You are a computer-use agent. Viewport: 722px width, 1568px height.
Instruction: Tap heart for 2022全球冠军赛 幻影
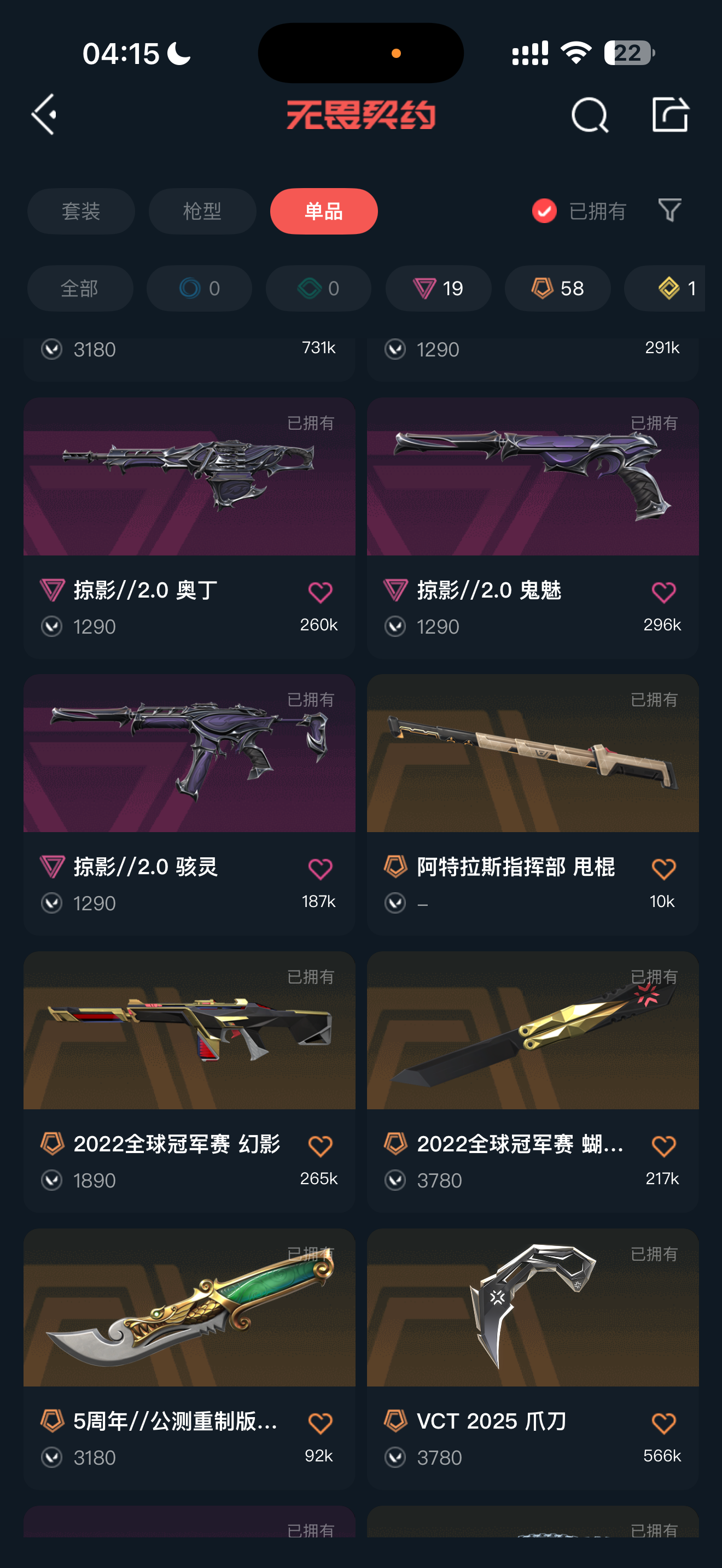click(320, 1145)
